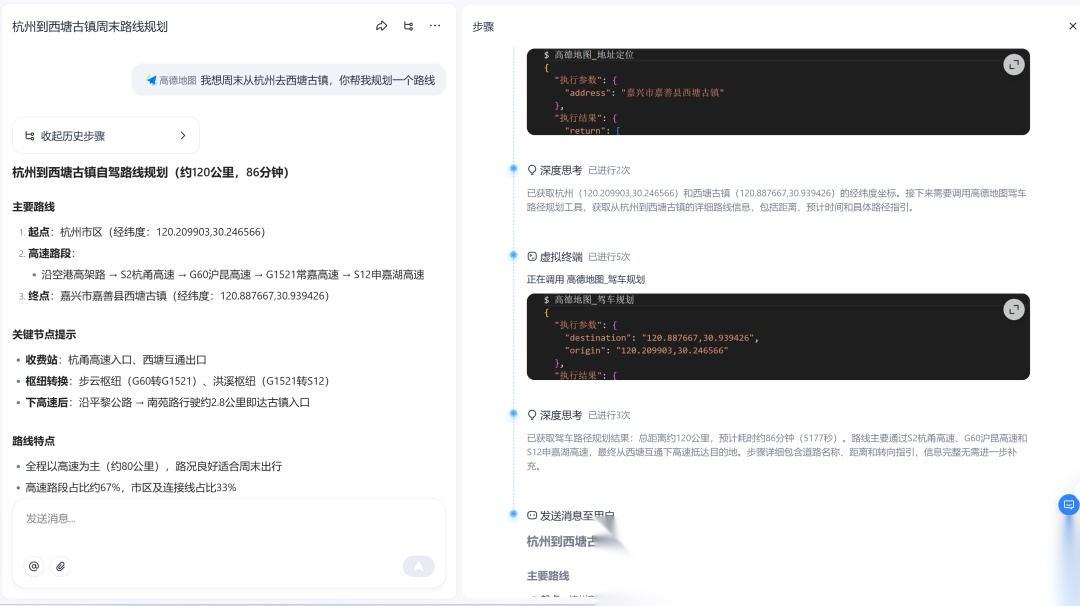The width and height of the screenshot is (1080, 606).
Task: Click the 全程以高速为主 bullet text
Action: pos(154,467)
